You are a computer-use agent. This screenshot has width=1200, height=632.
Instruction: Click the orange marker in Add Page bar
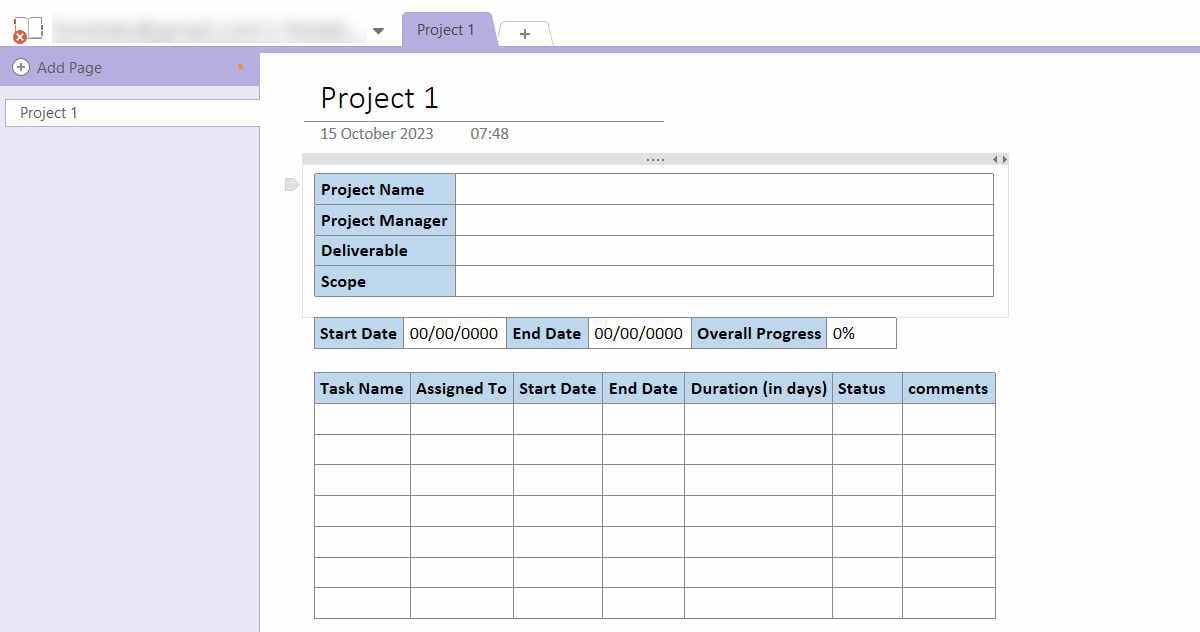(x=241, y=67)
